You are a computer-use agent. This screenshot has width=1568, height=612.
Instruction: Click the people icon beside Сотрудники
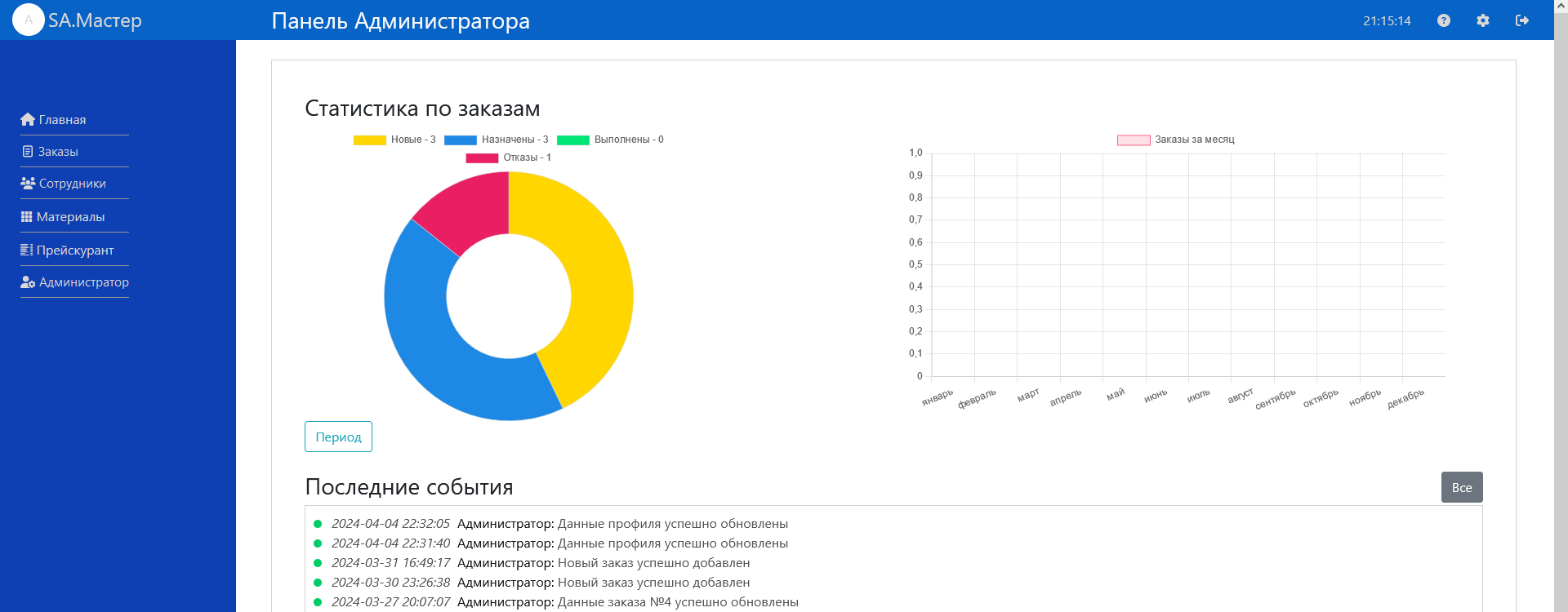pyautogui.click(x=28, y=183)
